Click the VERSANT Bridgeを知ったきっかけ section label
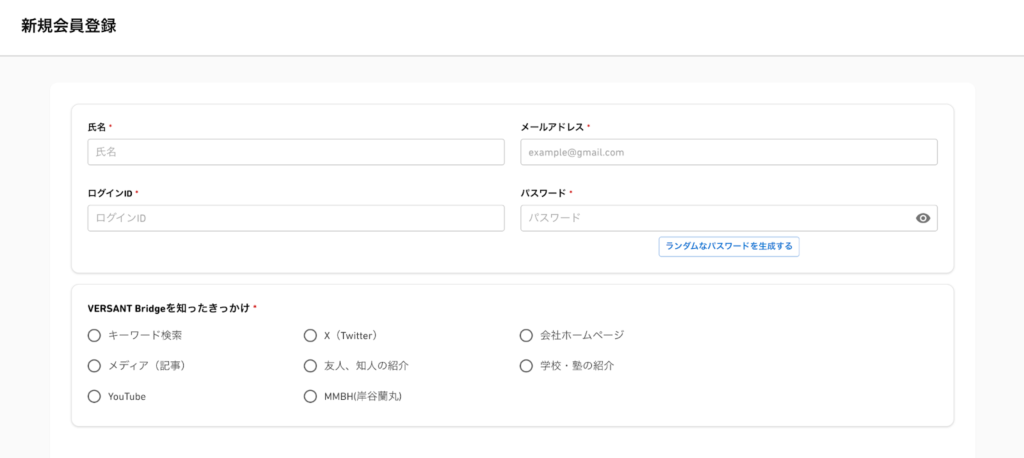 click(x=169, y=308)
